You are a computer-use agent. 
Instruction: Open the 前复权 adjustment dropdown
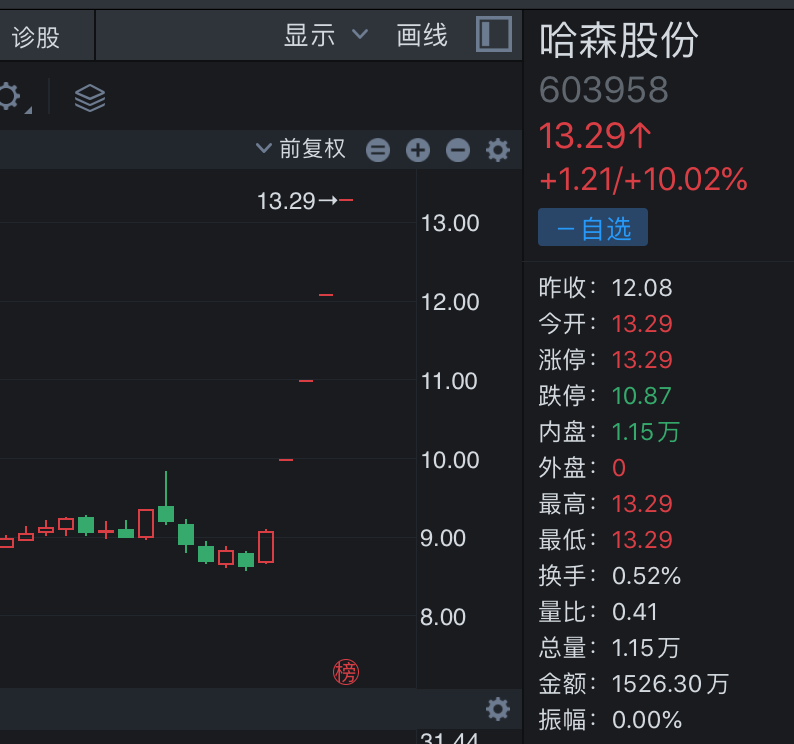click(301, 149)
